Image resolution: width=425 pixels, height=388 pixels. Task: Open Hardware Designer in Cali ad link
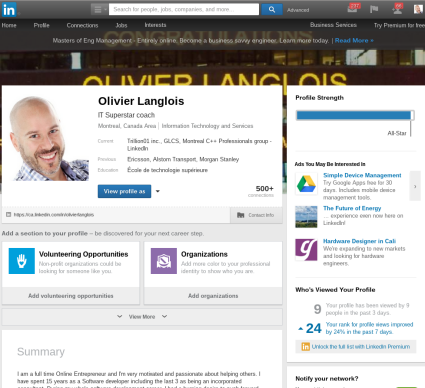tap(359, 241)
